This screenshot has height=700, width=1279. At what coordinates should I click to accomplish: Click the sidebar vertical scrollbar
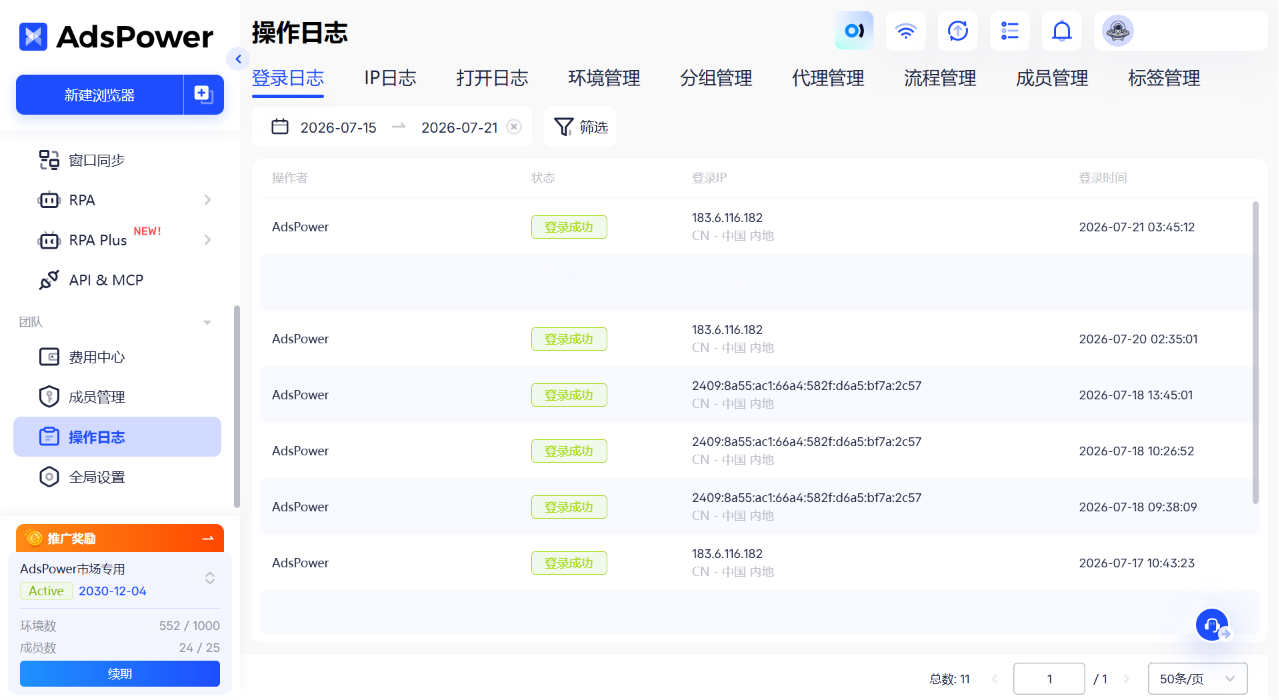236,406
